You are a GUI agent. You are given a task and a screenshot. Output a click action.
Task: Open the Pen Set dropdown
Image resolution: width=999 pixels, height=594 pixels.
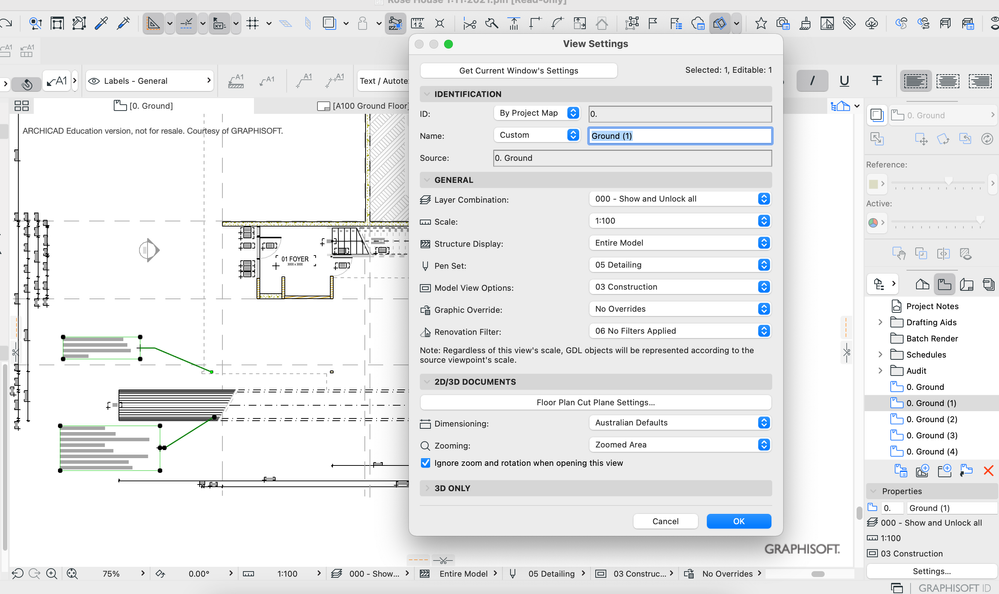point(680,265)
